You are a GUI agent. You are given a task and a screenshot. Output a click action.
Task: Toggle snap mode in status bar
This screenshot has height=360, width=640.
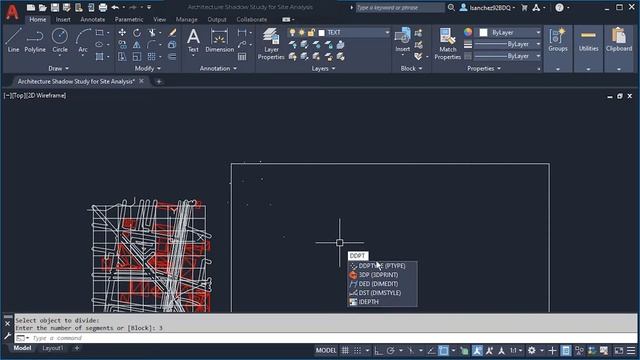[358, 351]
